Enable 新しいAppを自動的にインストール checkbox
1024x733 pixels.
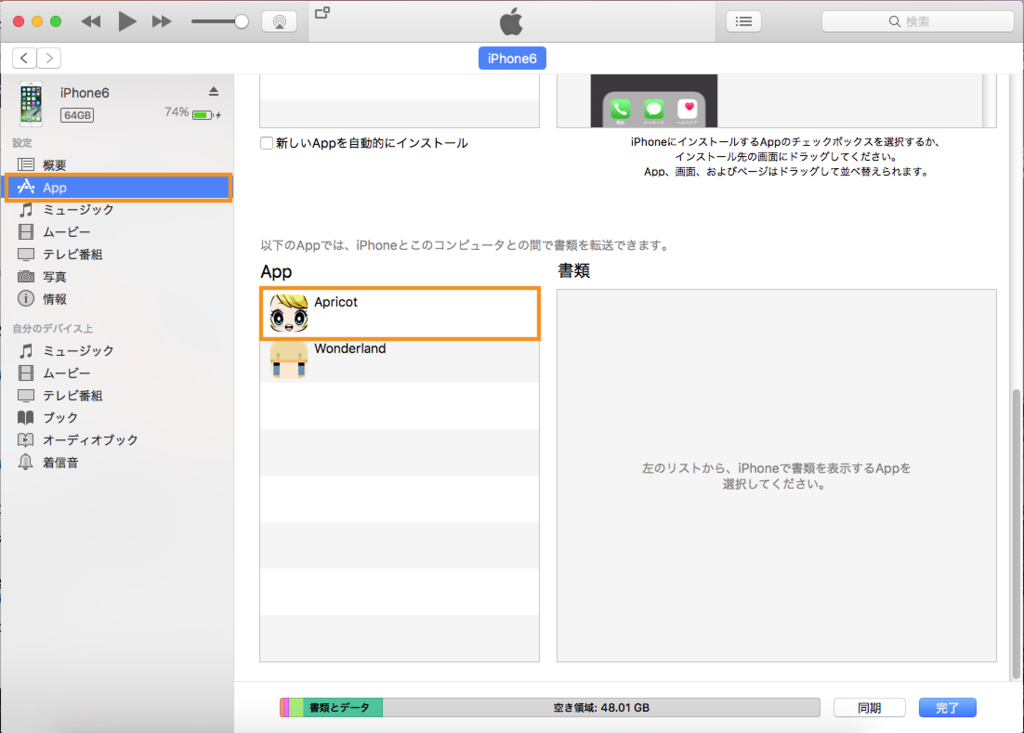pyautogui.click(x=266, y=143)
